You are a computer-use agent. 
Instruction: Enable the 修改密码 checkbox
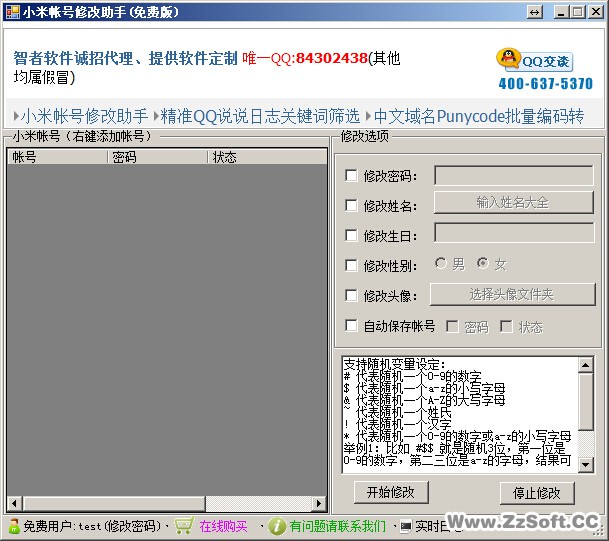tap(351, 176)
